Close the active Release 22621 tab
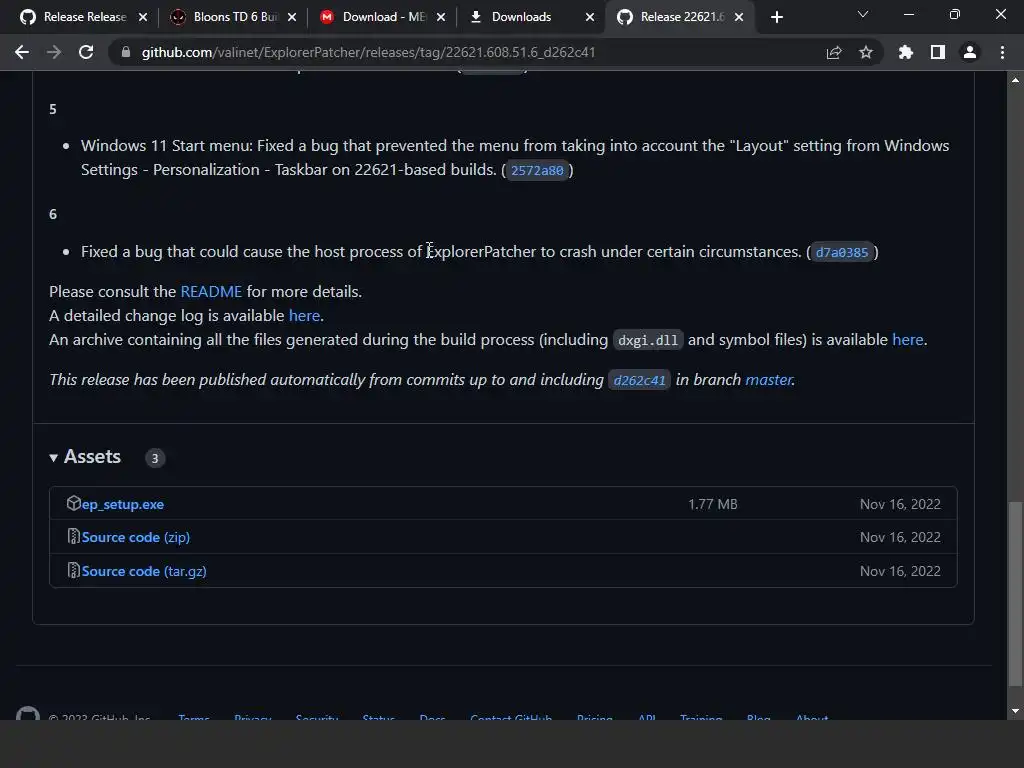The width and height of the screenshot is (1024, 768). click(739, 17)
